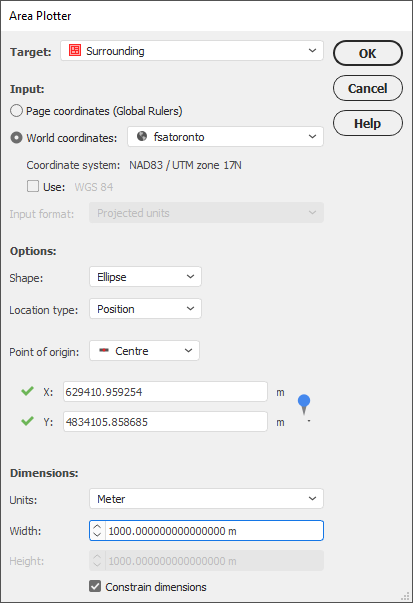
Task: Expand the Point of origin dropdown
Action: 144,350
